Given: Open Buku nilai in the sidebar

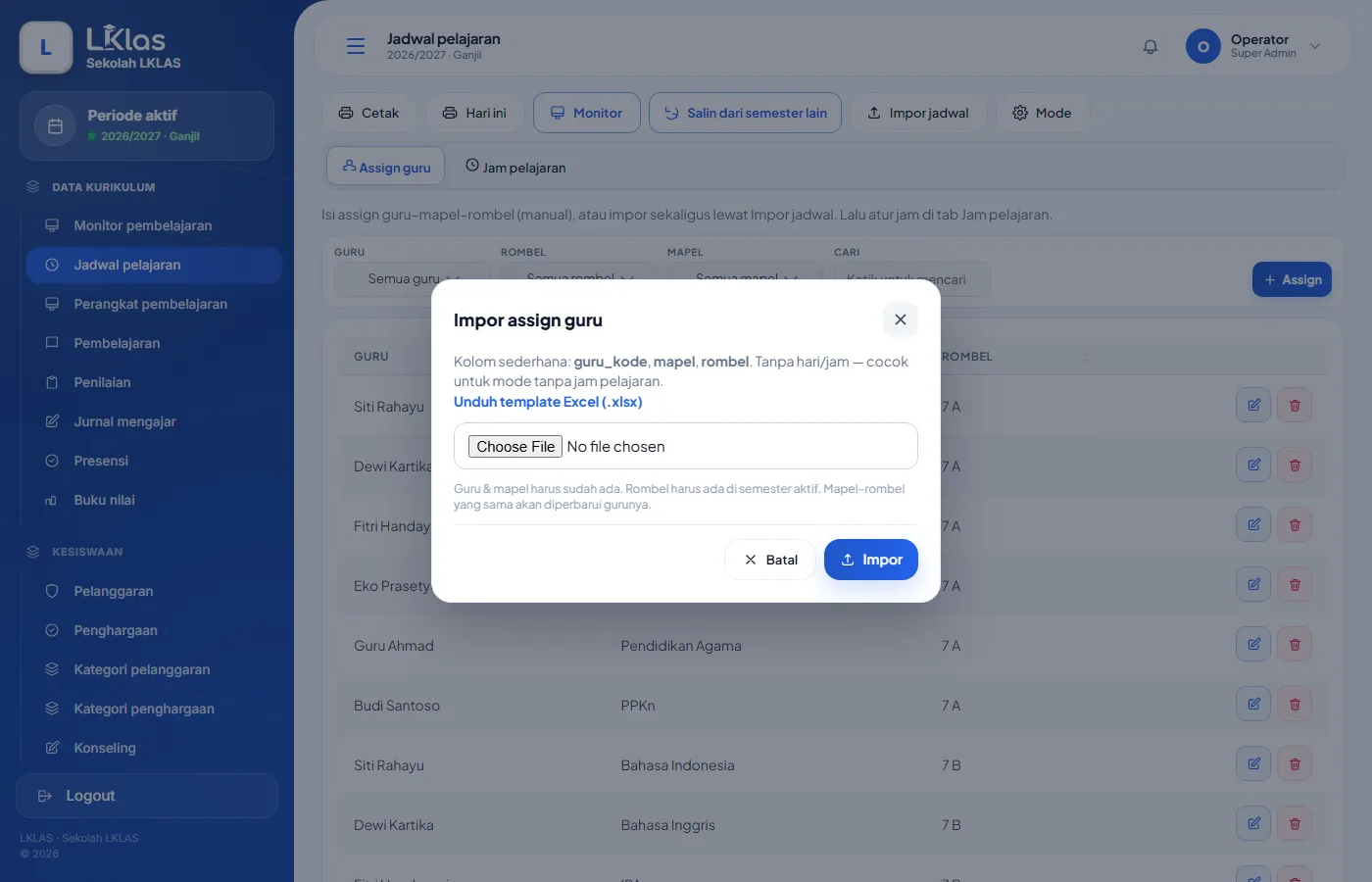Looking at the screenshot, I should point(154,500).
